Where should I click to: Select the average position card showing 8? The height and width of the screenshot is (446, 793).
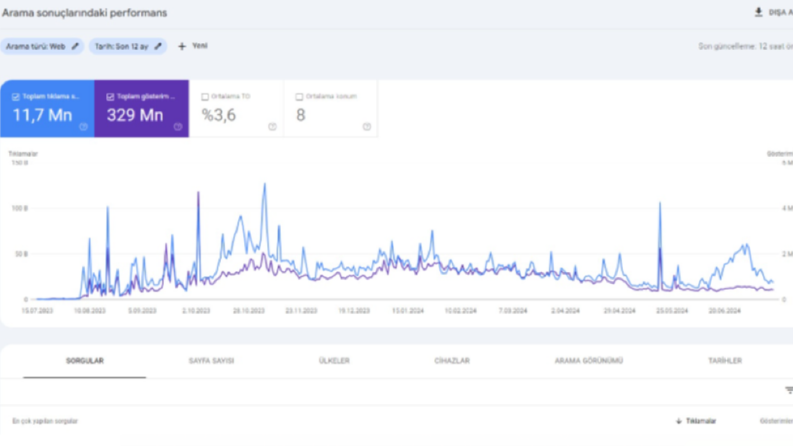[331, 108]
